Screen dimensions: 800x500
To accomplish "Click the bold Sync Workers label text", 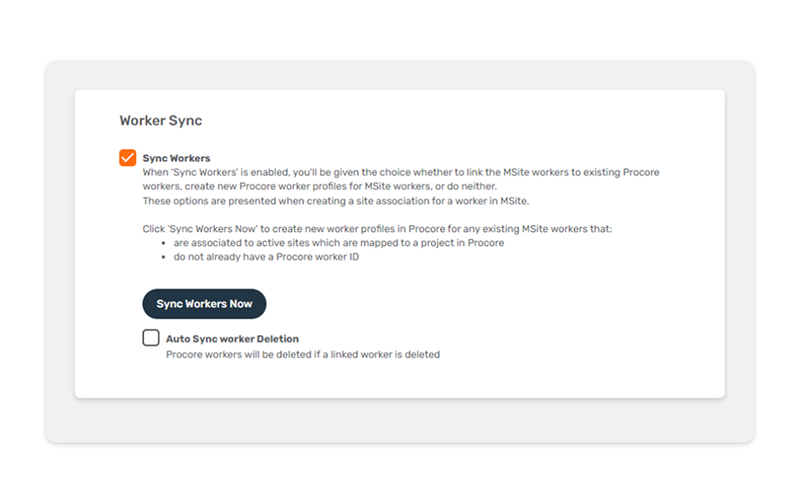I will point(177,158).
